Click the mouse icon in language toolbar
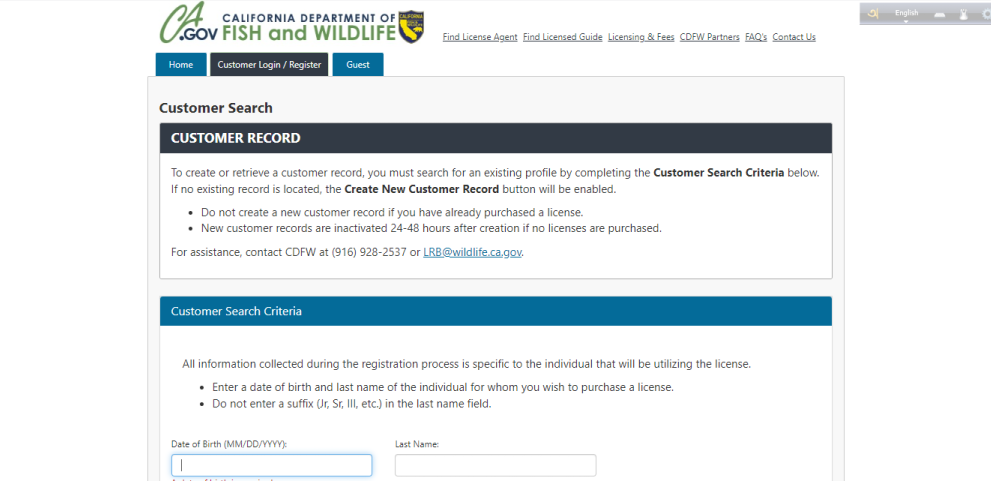Screen dimensions: 991x481 coord(964,15)
